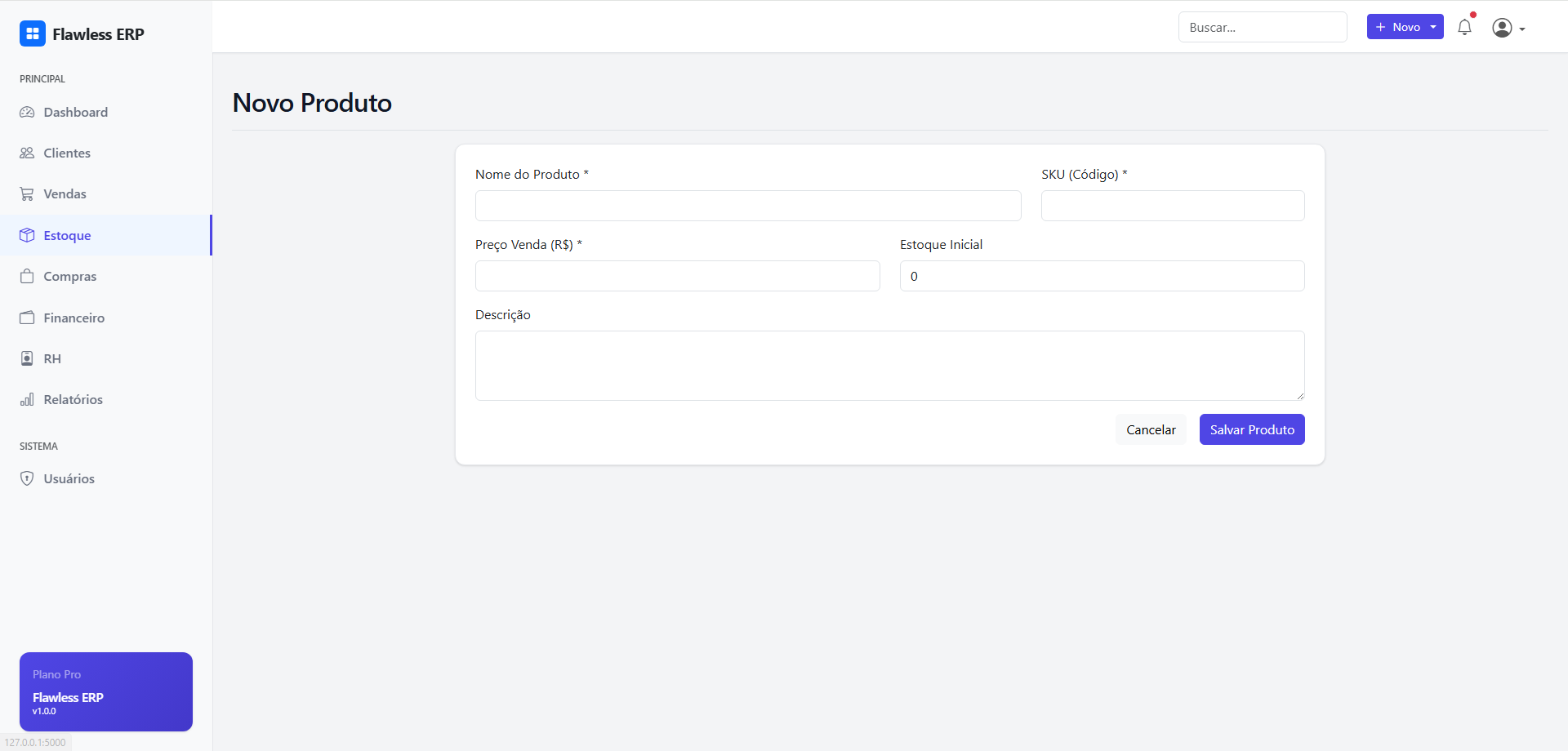Go to Vendas menu item
This screenshot has height=751, width=1568.
[x=65, y=194]
